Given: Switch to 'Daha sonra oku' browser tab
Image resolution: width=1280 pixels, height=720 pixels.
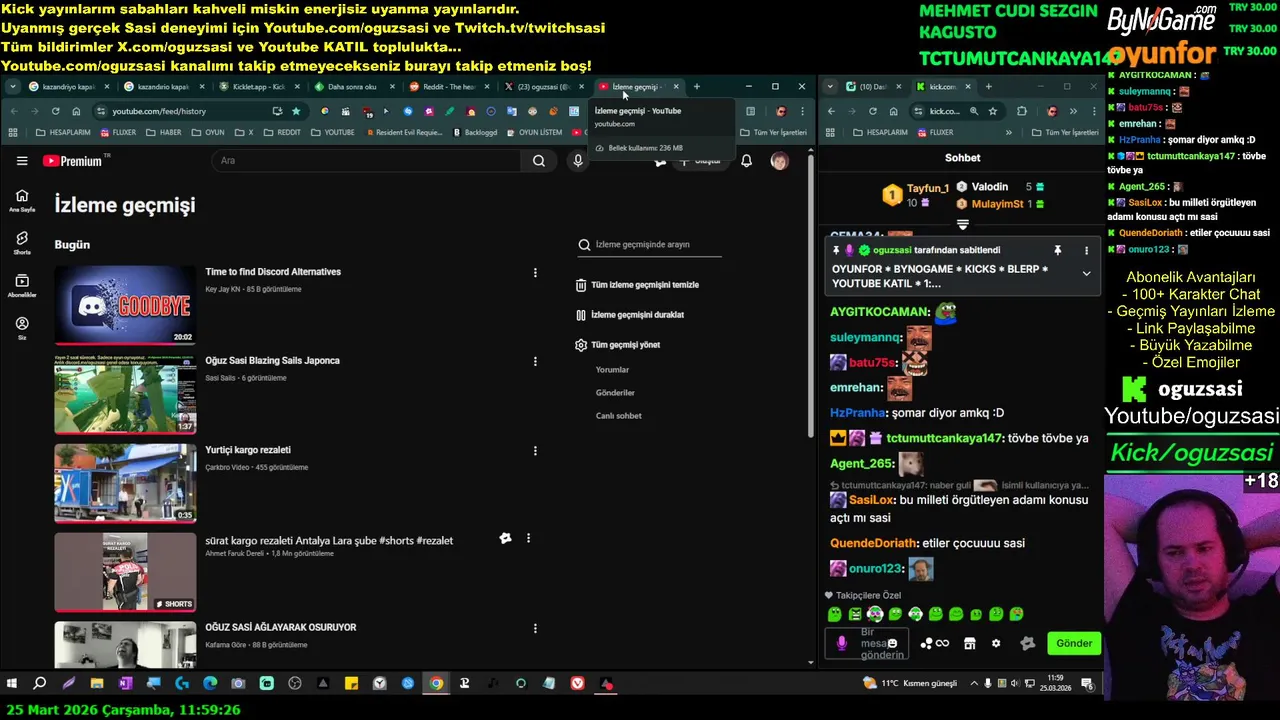Looking at the screenshot, I should [x=353, y=87].
